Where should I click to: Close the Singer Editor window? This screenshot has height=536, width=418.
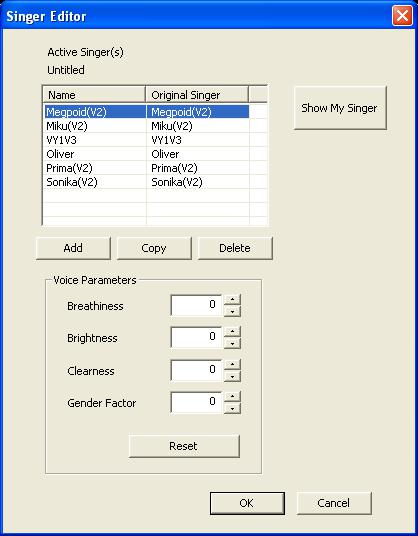(402, 15)
